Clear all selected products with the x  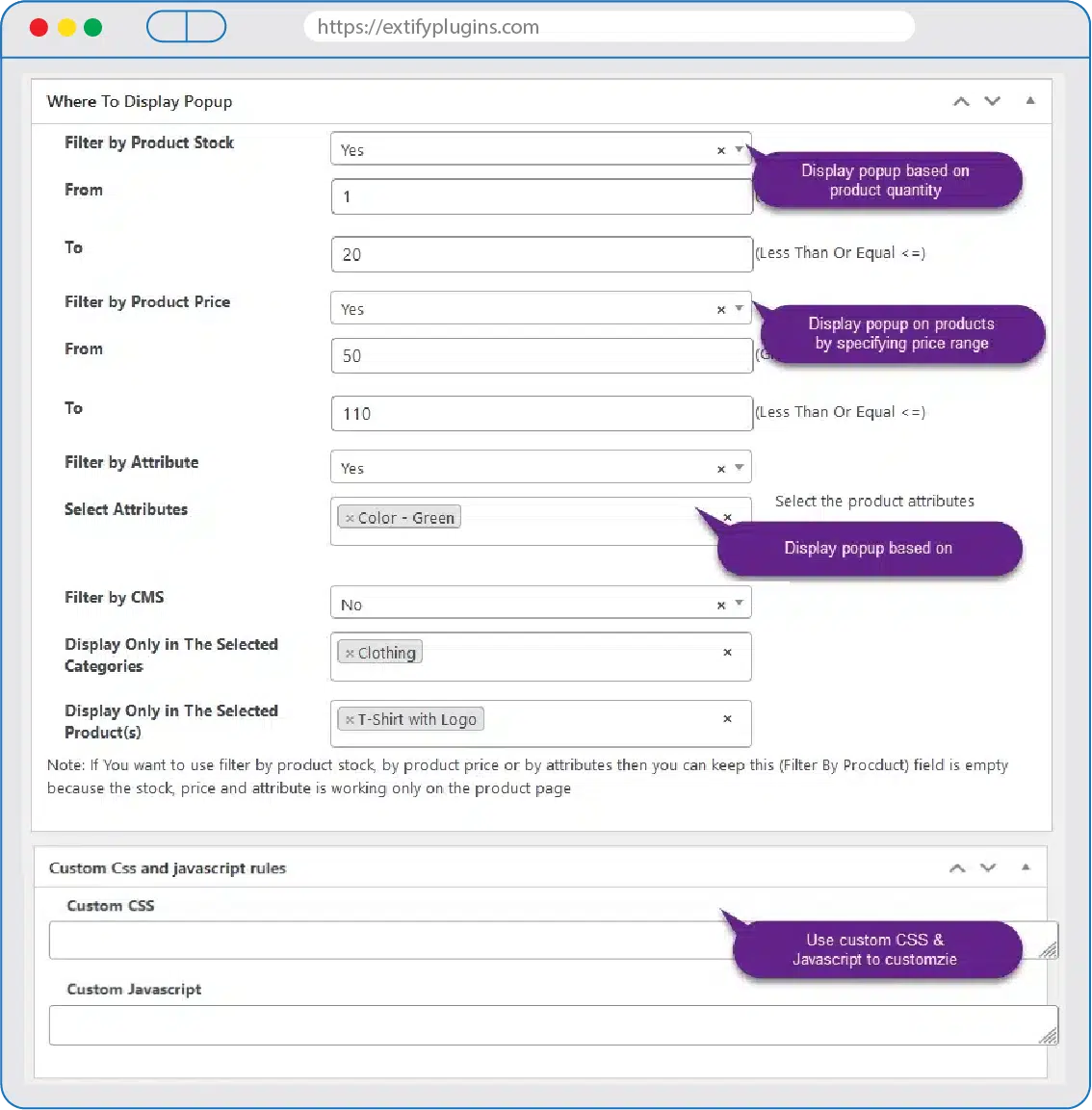[727, 718]
